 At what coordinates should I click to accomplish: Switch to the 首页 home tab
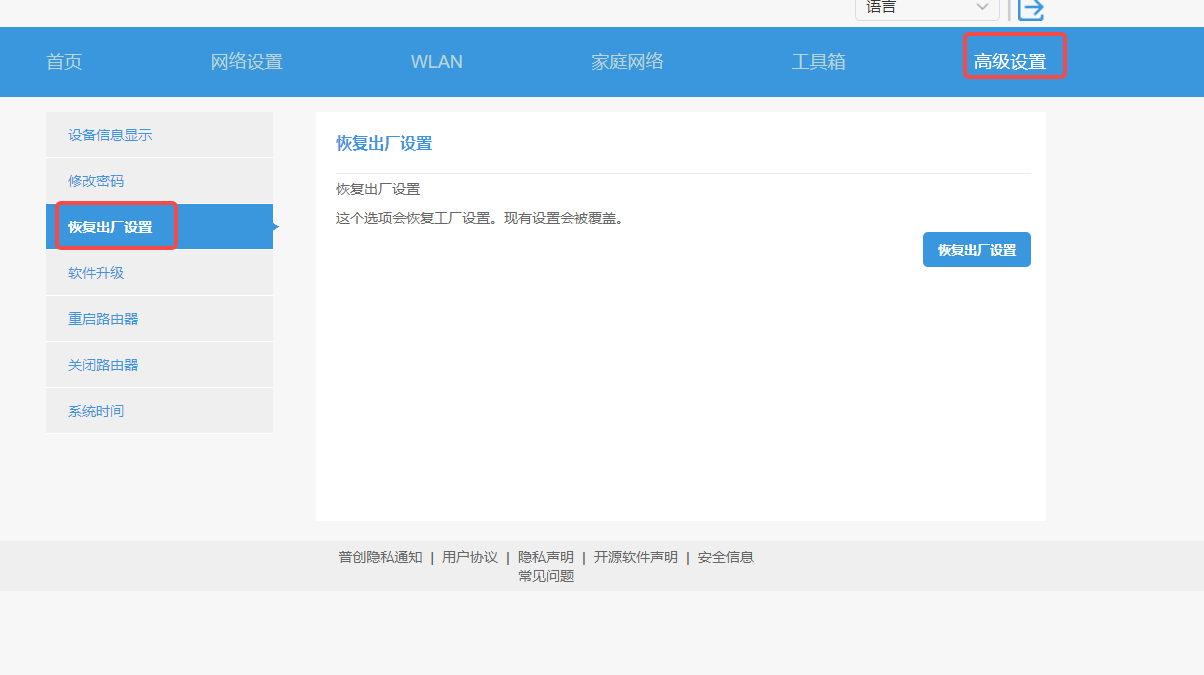click(63, 61)
